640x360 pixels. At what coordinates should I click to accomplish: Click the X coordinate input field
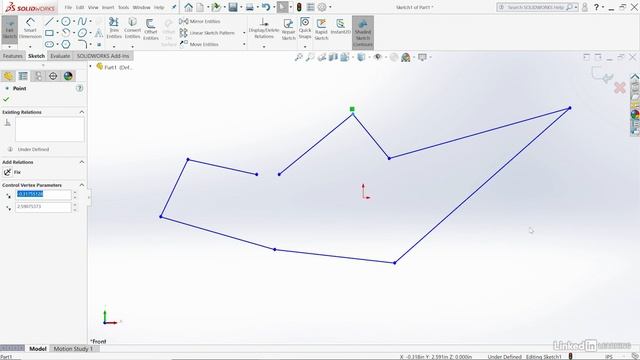43,194
